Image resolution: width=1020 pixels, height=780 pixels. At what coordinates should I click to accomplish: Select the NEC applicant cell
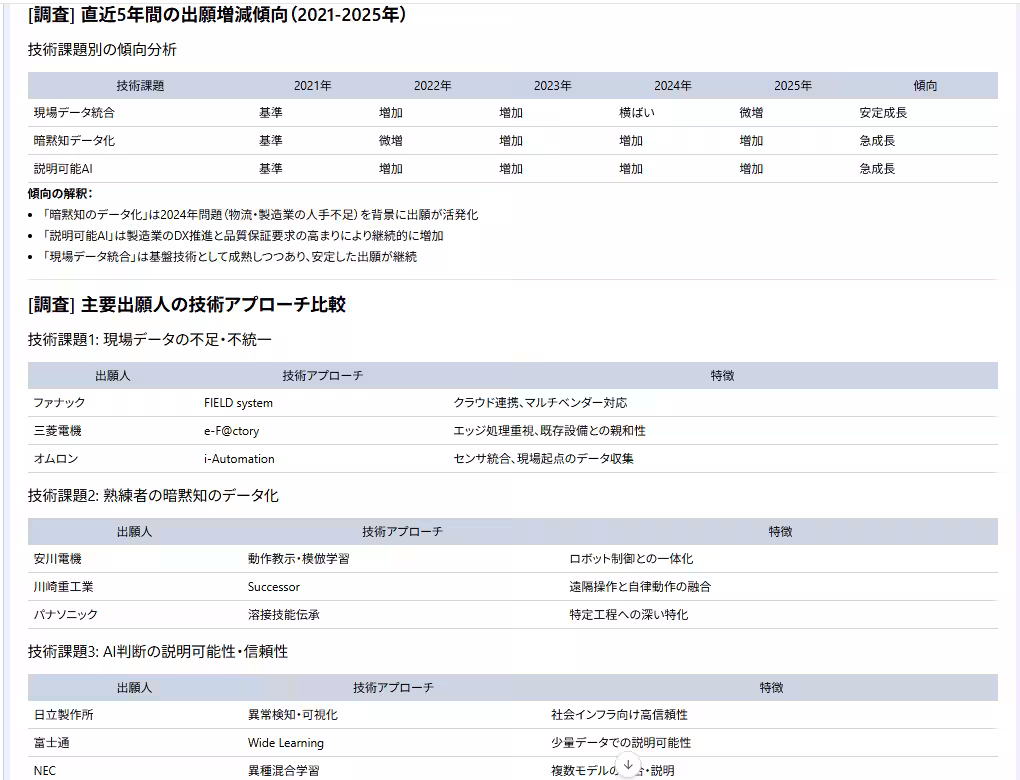44,771
